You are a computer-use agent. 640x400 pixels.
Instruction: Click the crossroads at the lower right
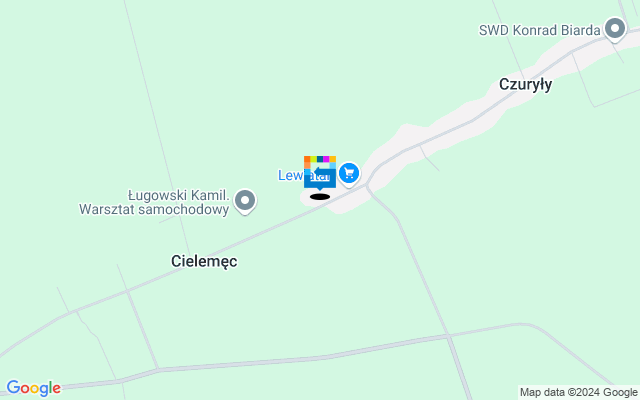click(448, 336)
